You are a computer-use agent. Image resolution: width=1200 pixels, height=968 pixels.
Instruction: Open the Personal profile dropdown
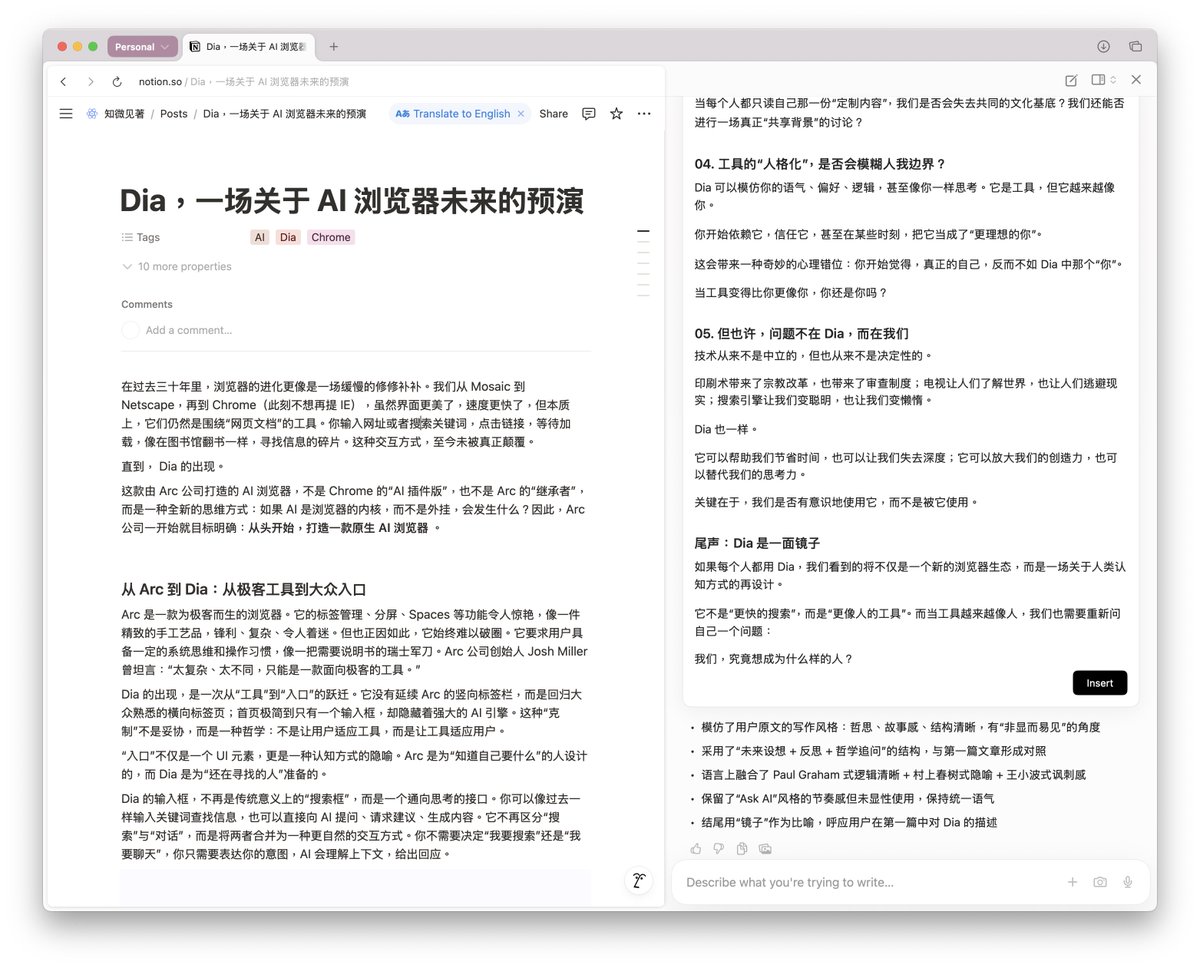tap(142, 47)
